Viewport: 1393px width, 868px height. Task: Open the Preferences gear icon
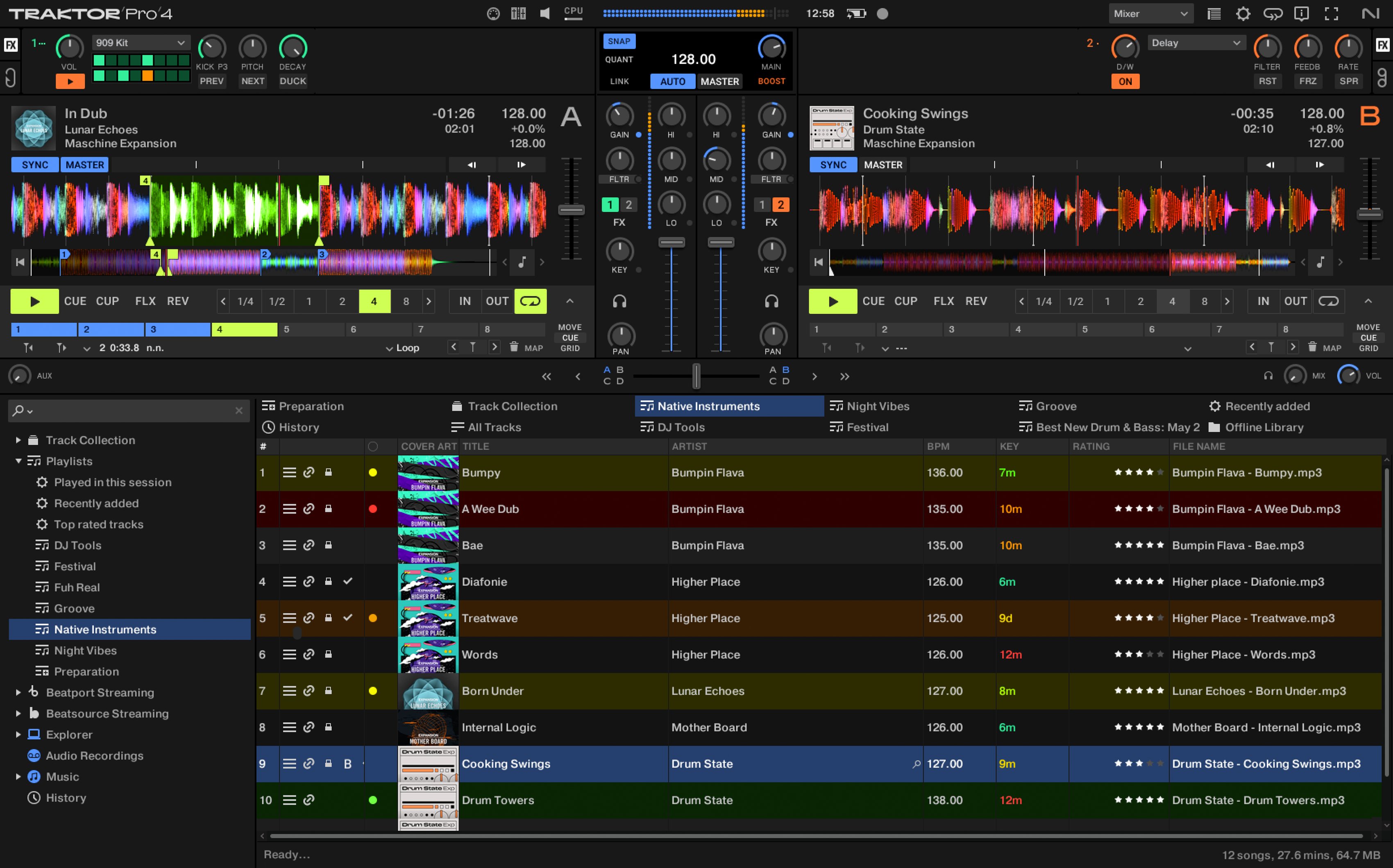[x=1244, y=13]
